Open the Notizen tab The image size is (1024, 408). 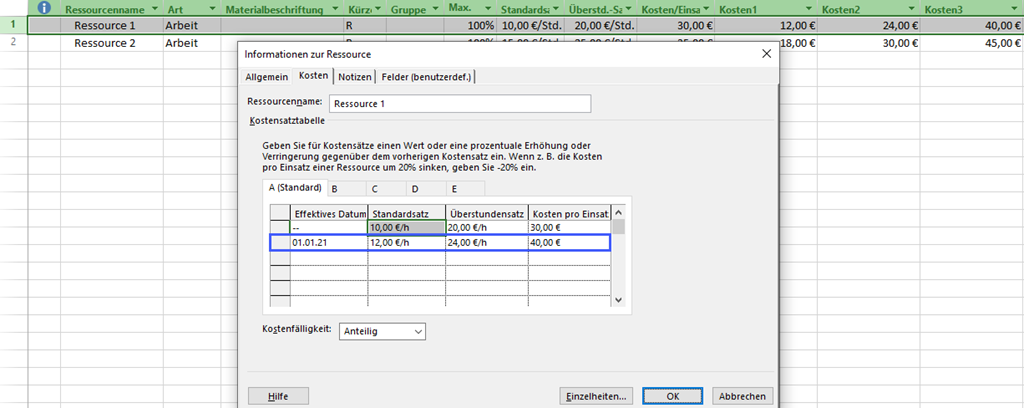(355, 77)
